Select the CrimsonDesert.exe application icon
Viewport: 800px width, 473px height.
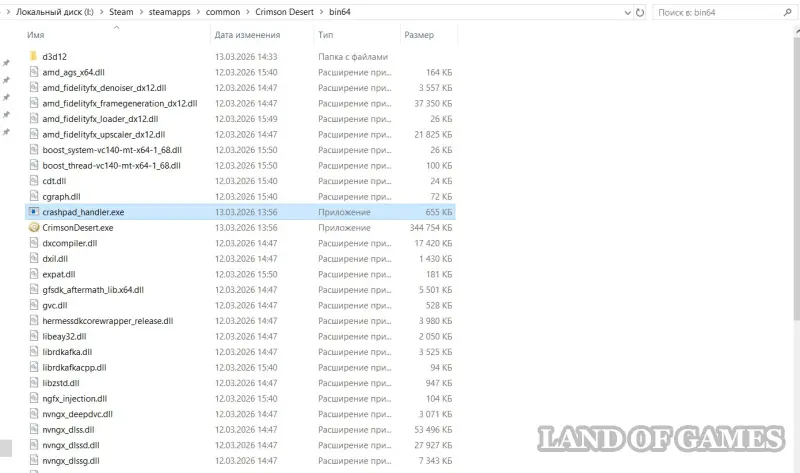click(x=34, y=227)
